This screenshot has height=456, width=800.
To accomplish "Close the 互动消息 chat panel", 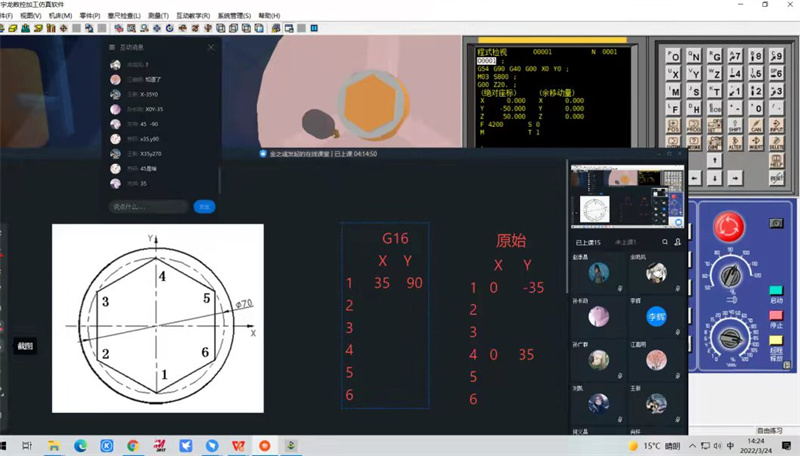I will (211, 47).
